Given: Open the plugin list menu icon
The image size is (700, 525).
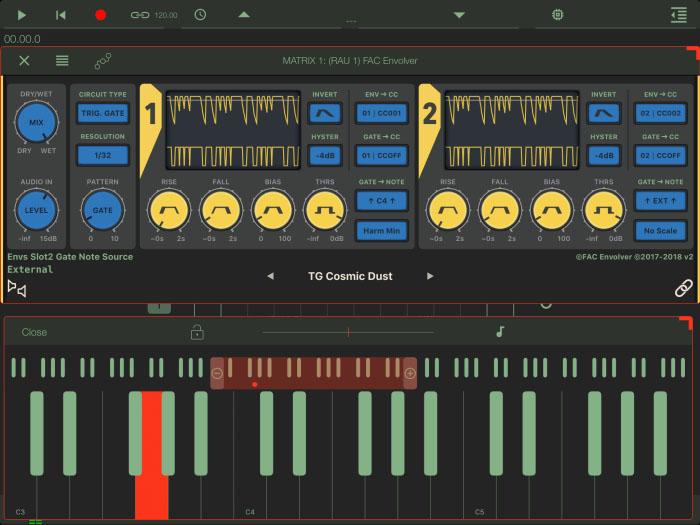Looking at the screenshot, I should (x=62, y=61).
